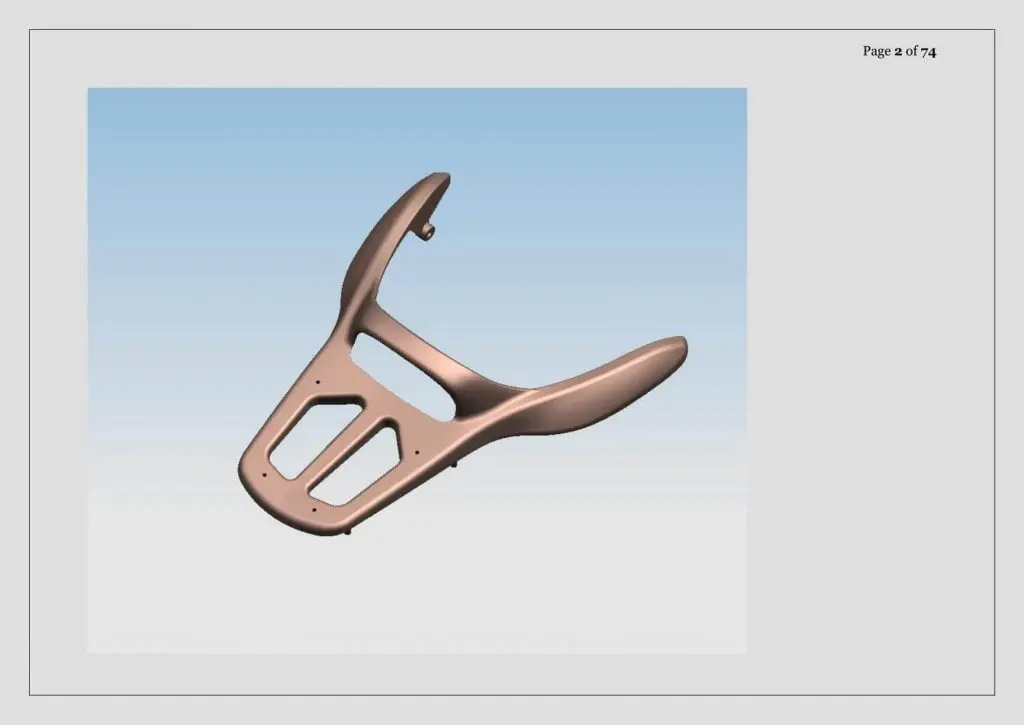The width and height of the screenshot is (1024, 725).
Task: Click the small hole near the plate's top-left
Action: click(x=317, y=383)
